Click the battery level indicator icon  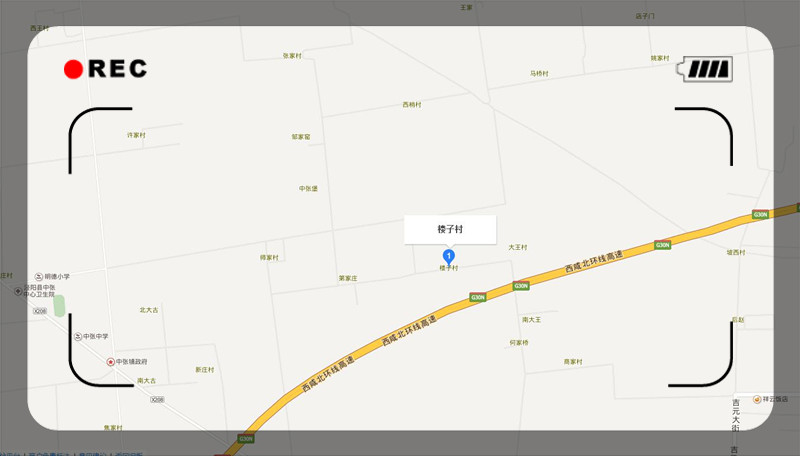(705, 69)
